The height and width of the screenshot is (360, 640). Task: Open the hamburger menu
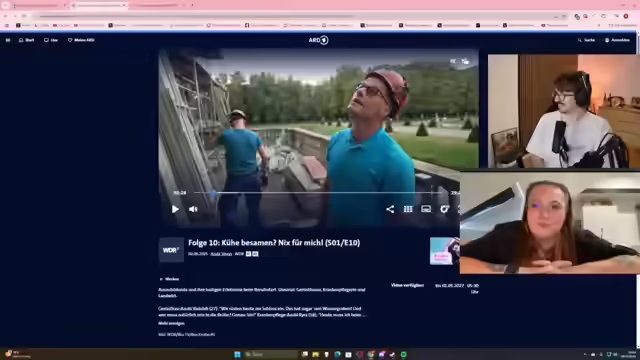(8, 40)
